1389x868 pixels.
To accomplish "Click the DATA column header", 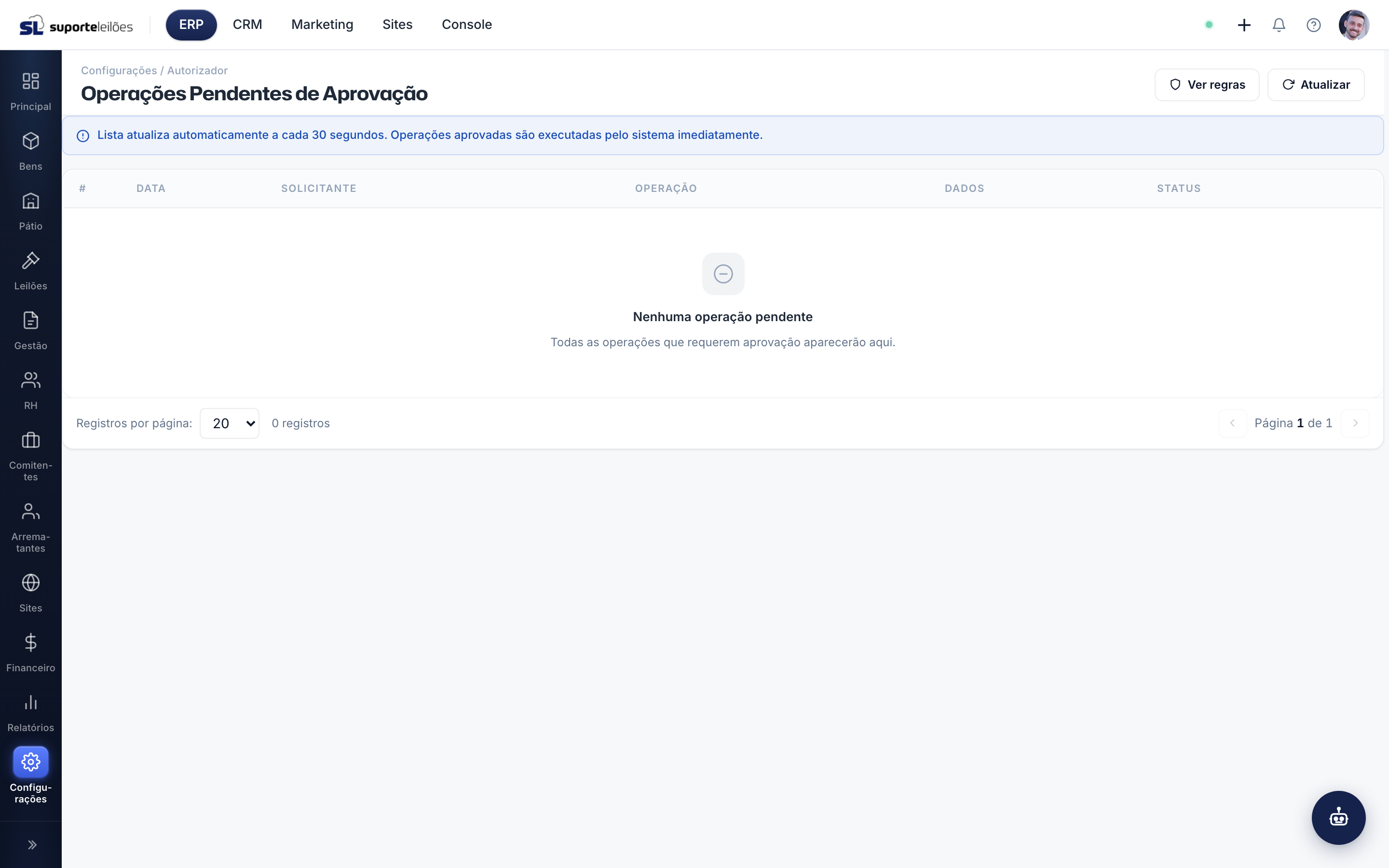I will (x=151, y=188).
